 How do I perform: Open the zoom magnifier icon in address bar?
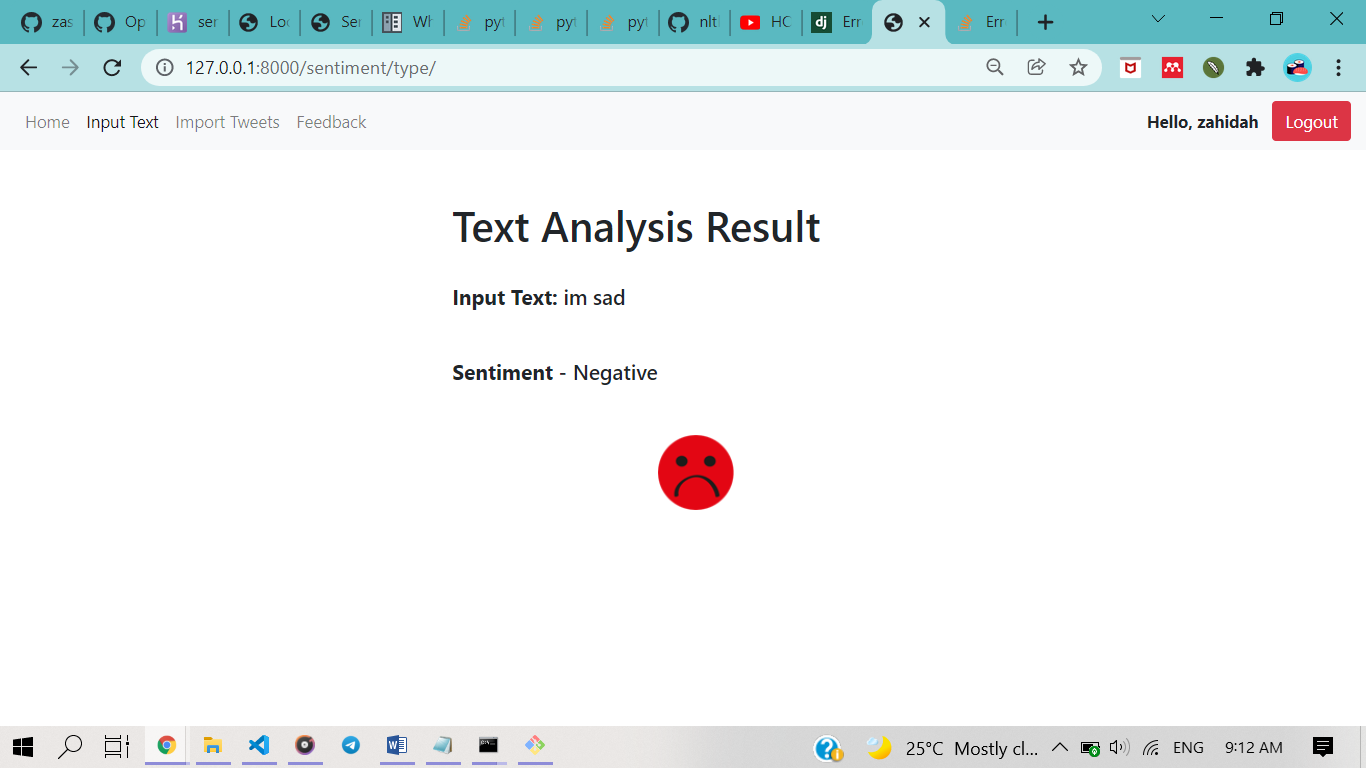994,67
